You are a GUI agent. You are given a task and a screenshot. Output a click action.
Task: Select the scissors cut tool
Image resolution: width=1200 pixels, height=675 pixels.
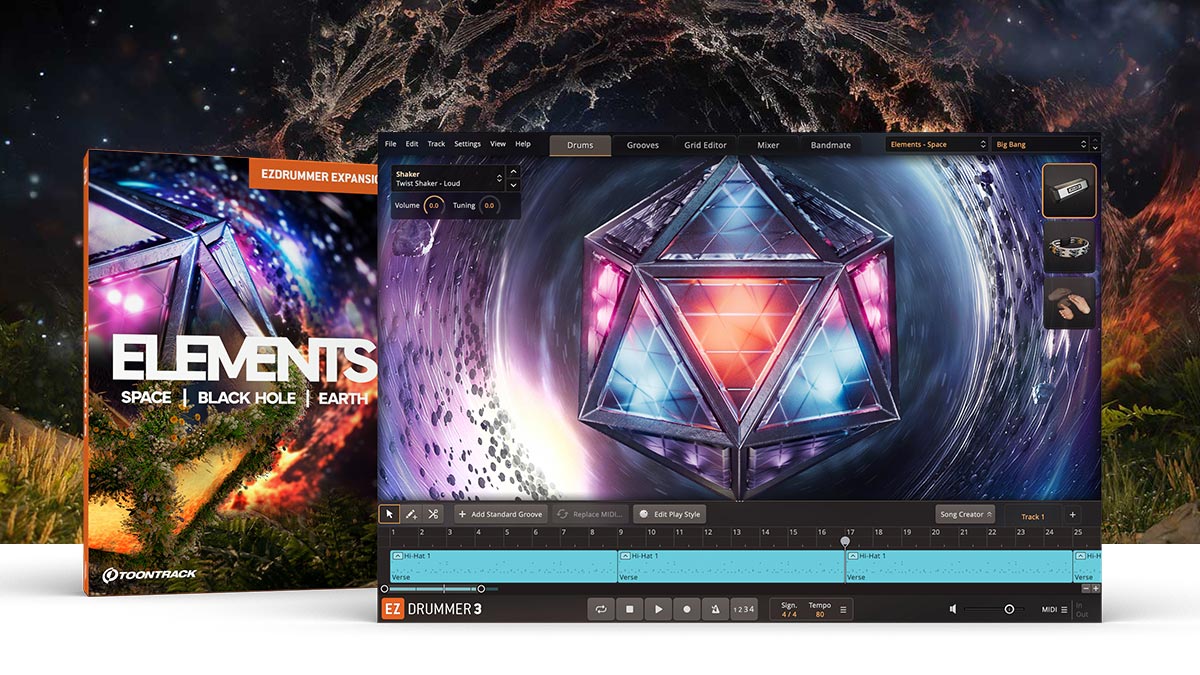pos(433,514)
